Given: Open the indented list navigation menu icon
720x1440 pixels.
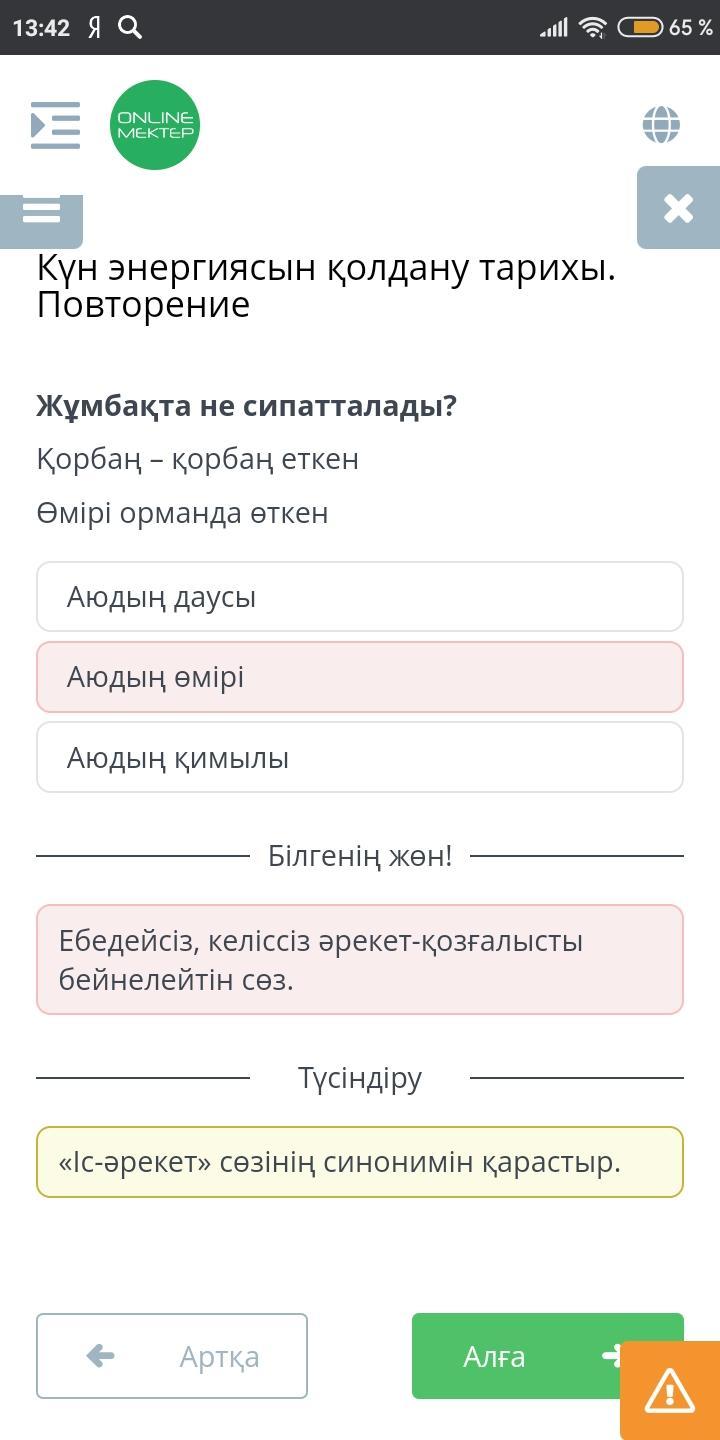Looking at the screenshot, I should pyautogui.click(x=55, y=125).
